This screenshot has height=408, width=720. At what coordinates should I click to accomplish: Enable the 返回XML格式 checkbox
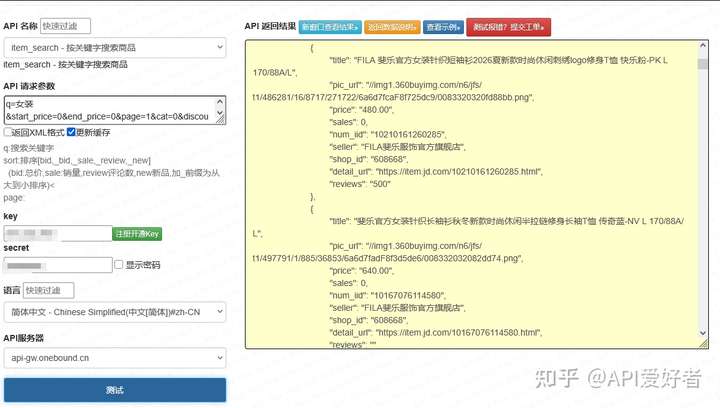(x=7, y=132)
